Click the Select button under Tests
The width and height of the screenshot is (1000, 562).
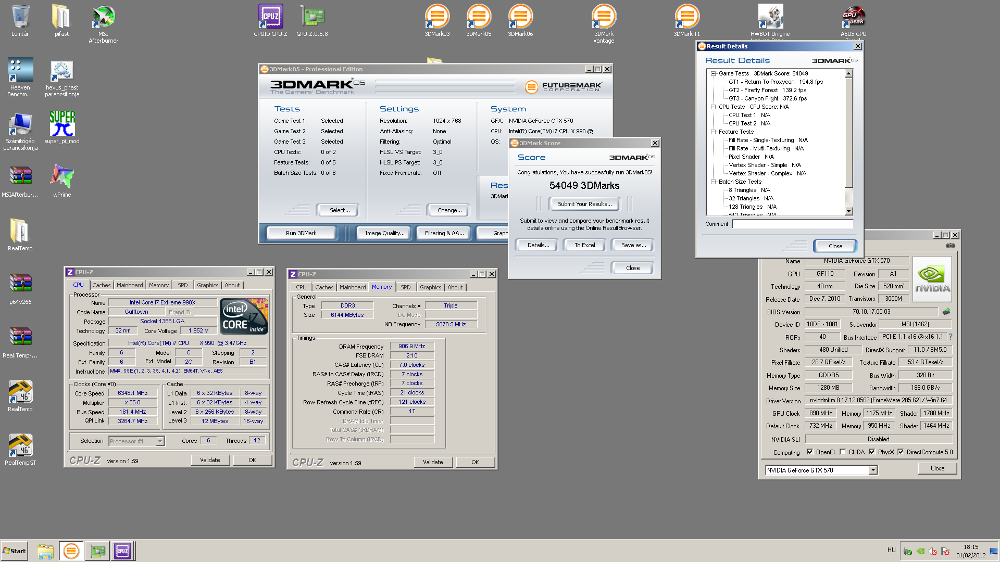point(339,210)
